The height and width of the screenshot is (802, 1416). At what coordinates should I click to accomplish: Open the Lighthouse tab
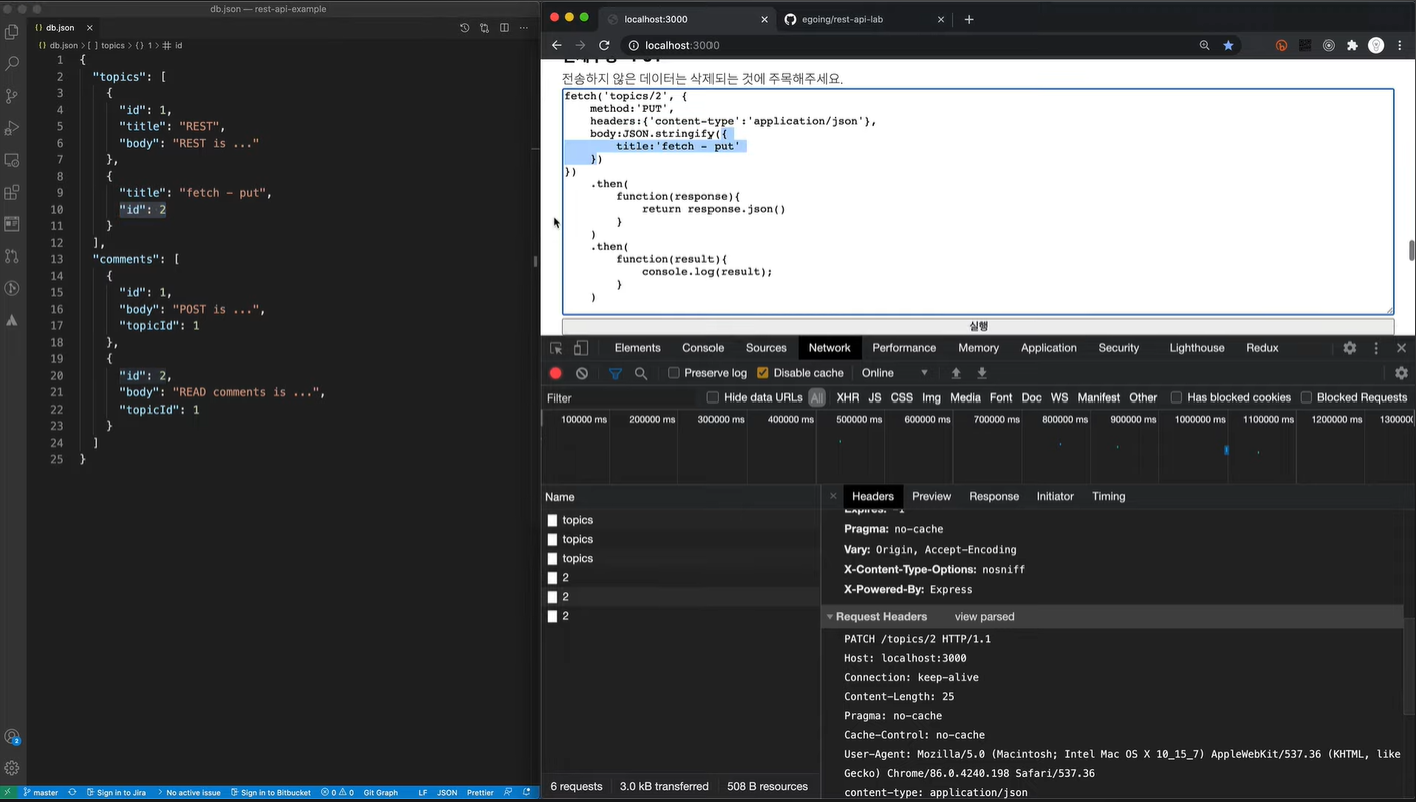(1197, 348)
